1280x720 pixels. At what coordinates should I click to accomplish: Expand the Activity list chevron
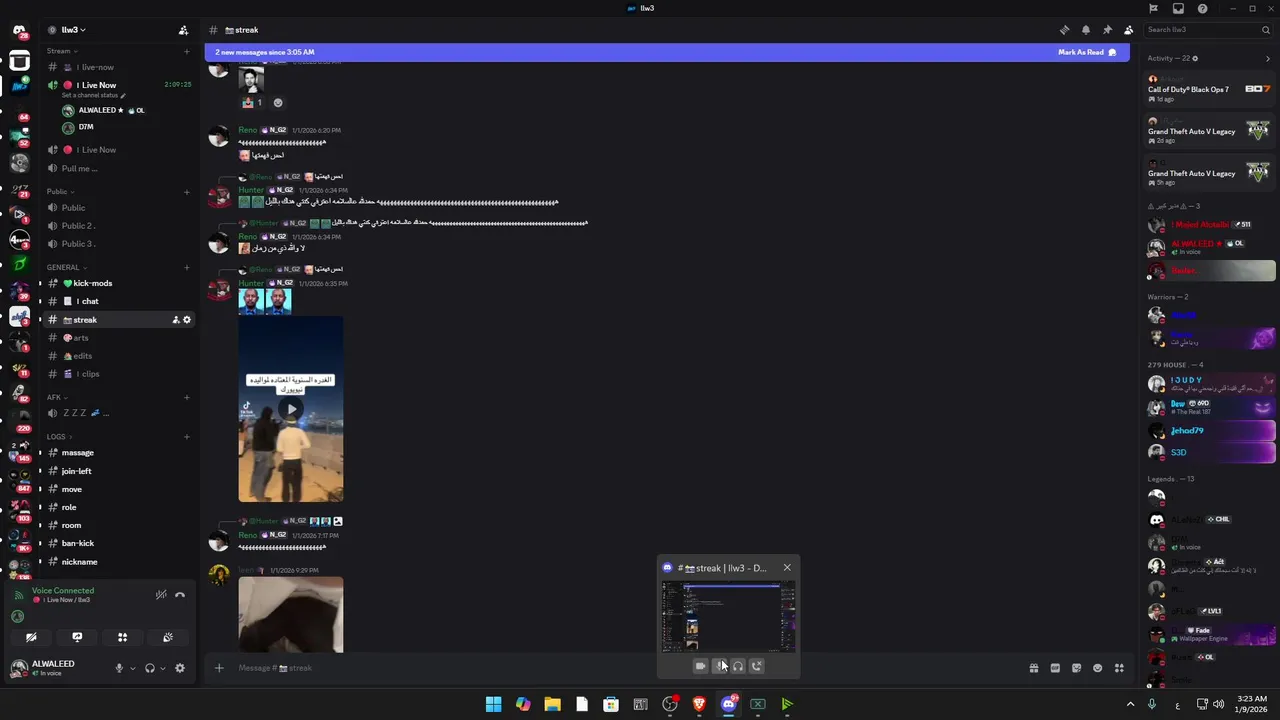coord(1268,58)
